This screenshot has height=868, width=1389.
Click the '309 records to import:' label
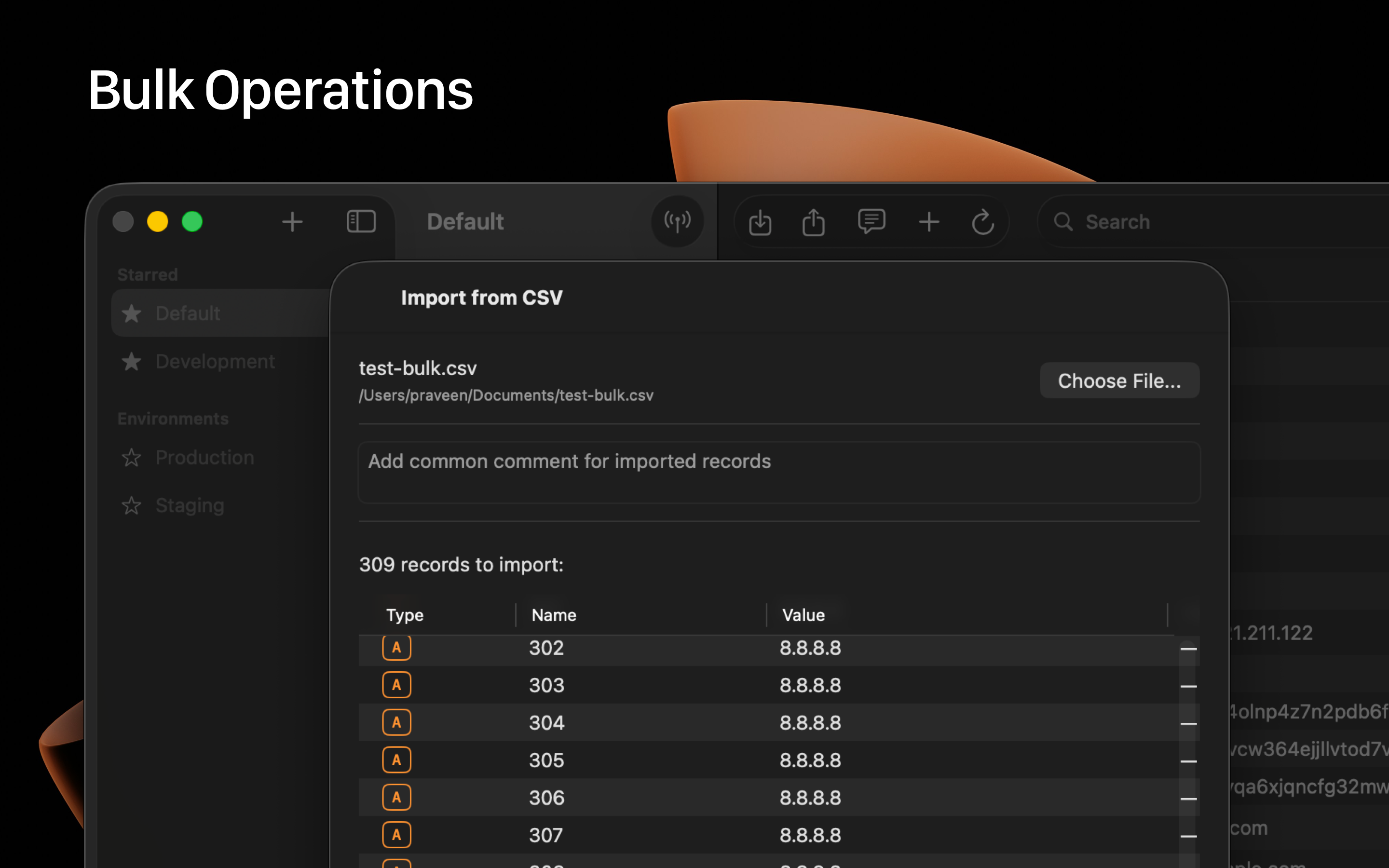point(461,565)
